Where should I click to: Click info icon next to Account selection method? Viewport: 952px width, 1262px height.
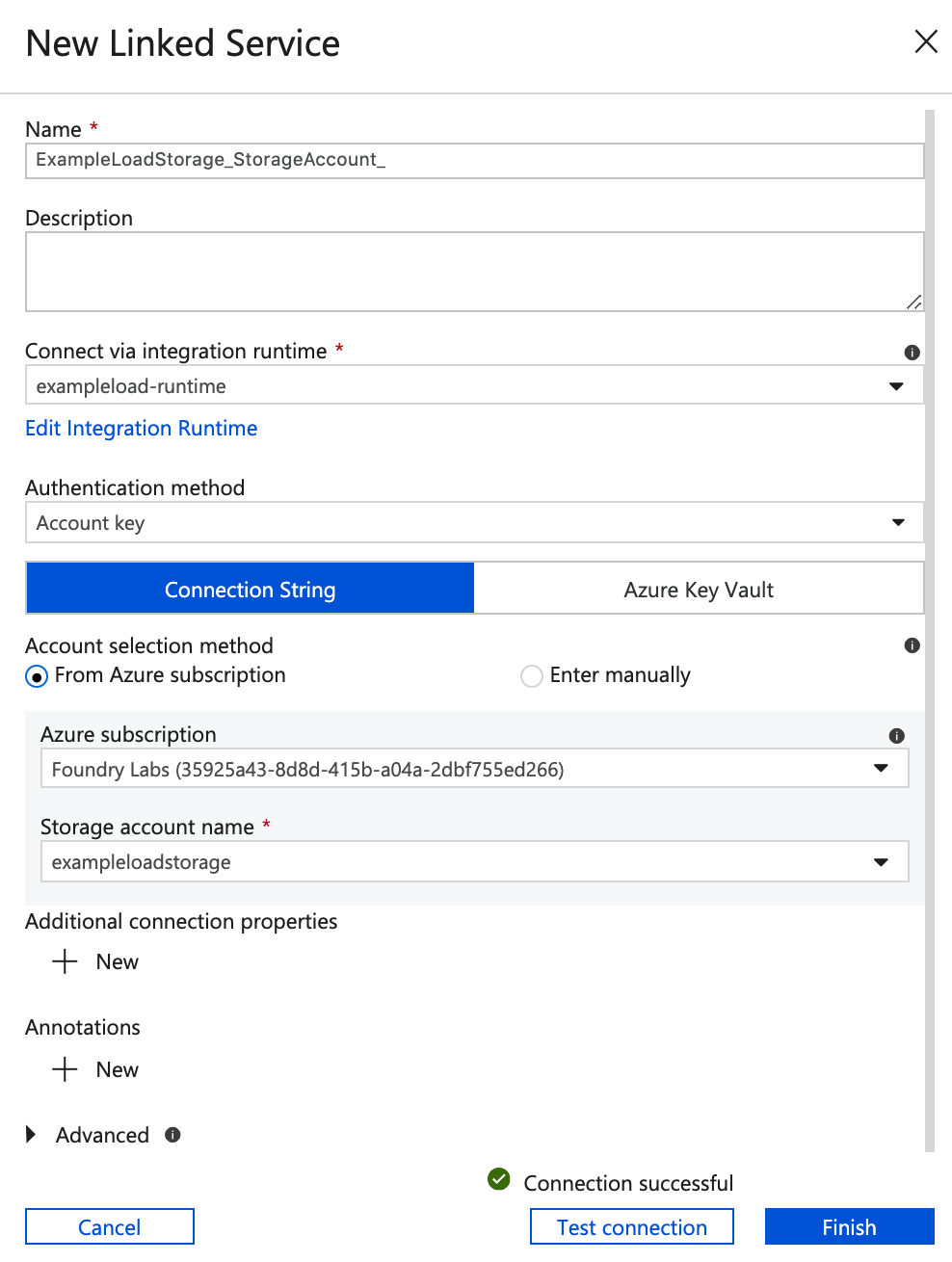(912, 645)
